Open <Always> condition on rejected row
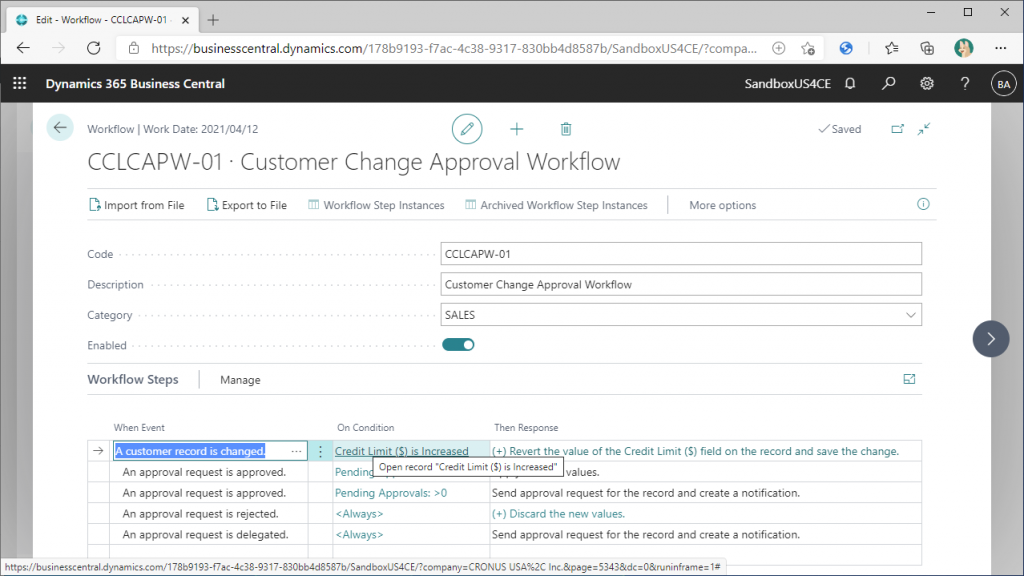The width and height of the screenshot is (1024, 576). pos(359,513)
